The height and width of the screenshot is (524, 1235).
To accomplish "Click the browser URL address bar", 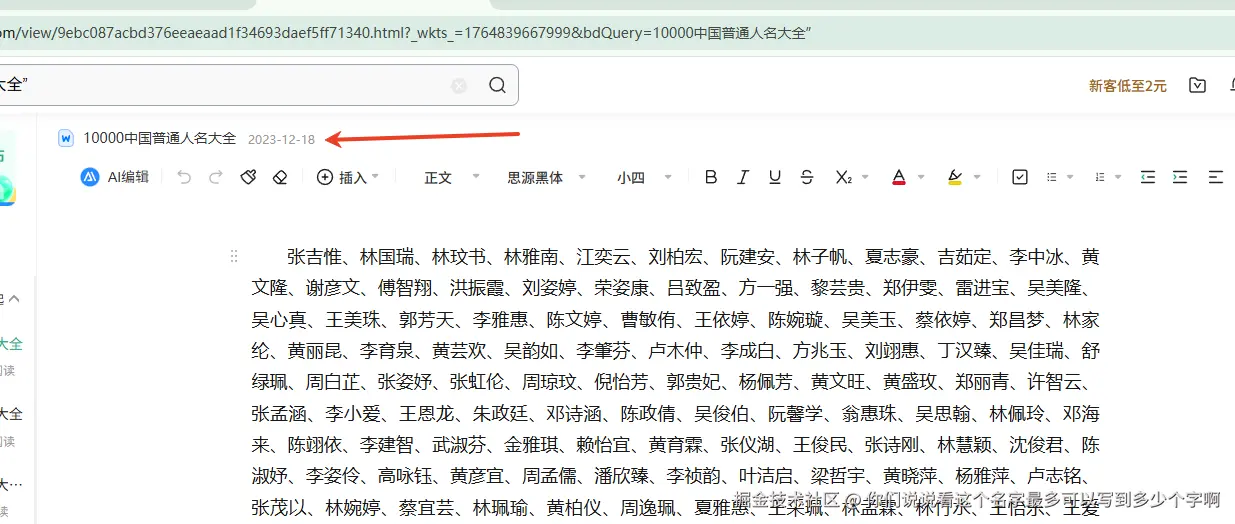I will (x=617, y=33).
